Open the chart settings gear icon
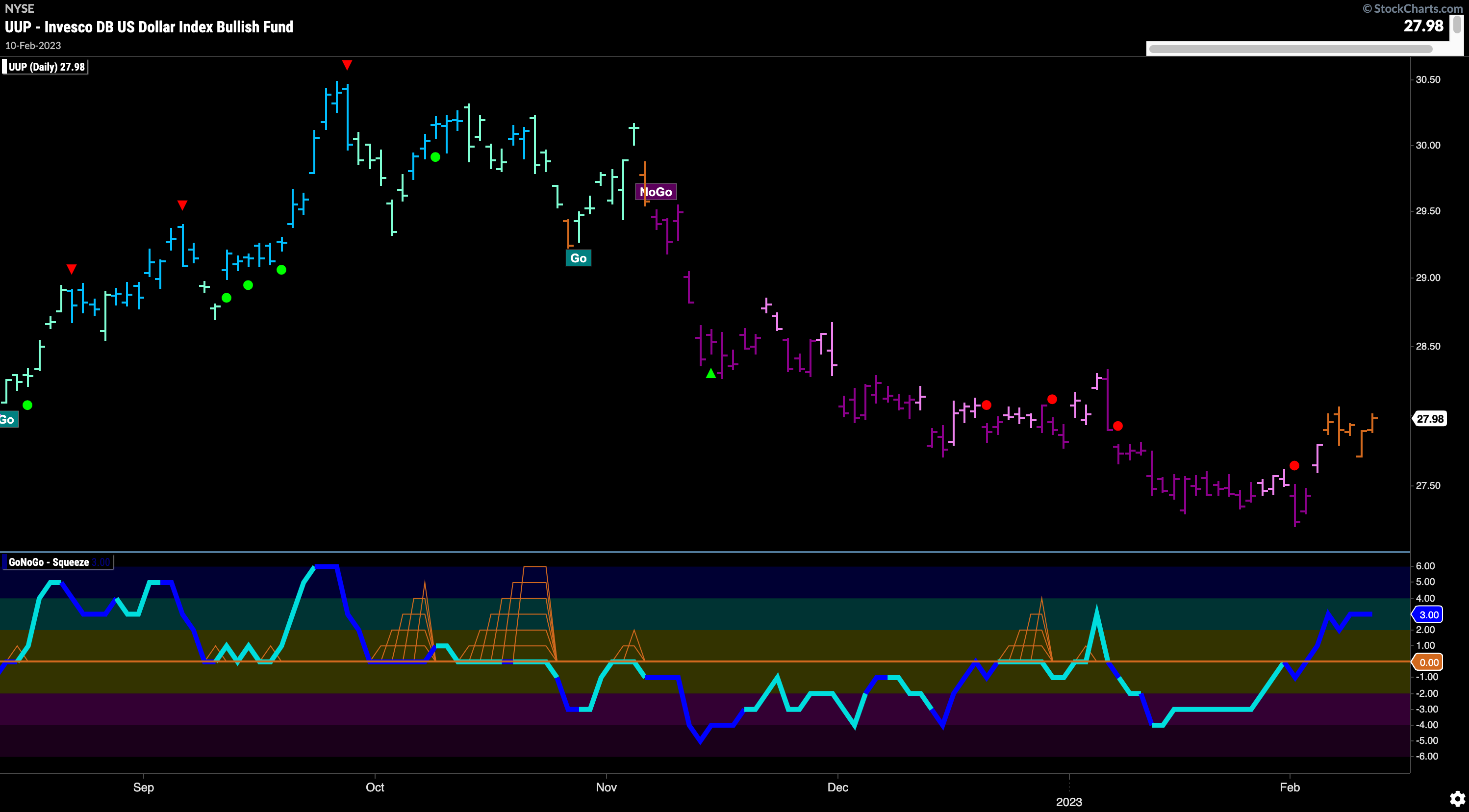Viewport: 1469px width, 812px height. pos(1457,798)
